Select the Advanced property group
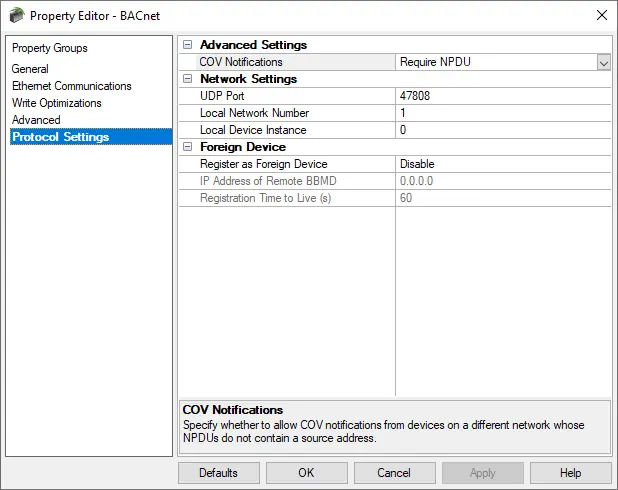 tap(36, 120)
